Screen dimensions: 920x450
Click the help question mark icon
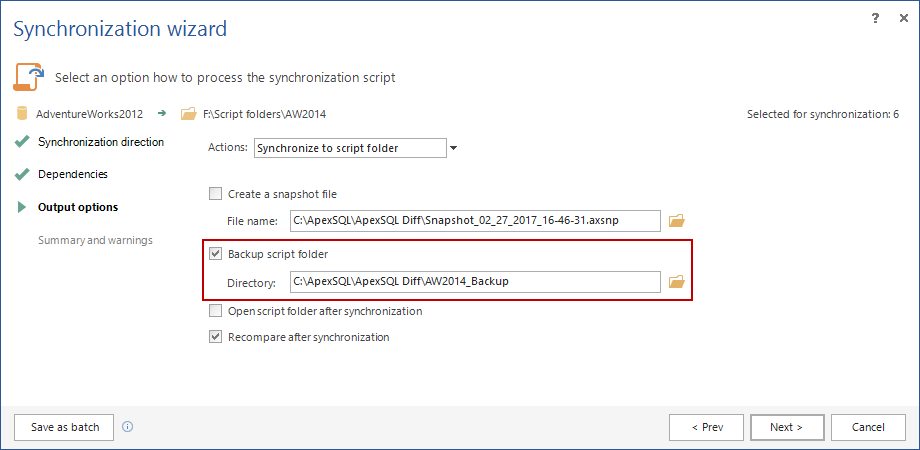tap(876, 18)
